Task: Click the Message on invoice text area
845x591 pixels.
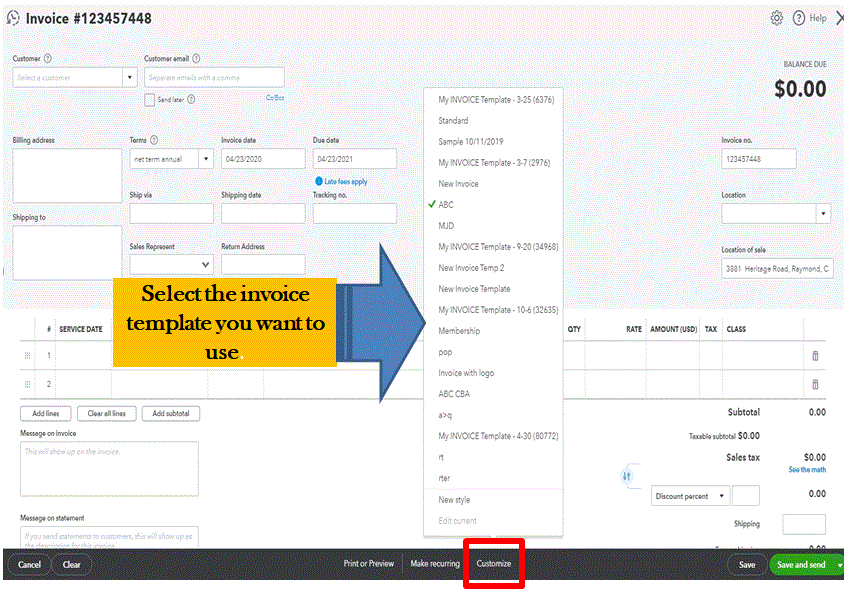Action: pos(109,469)
